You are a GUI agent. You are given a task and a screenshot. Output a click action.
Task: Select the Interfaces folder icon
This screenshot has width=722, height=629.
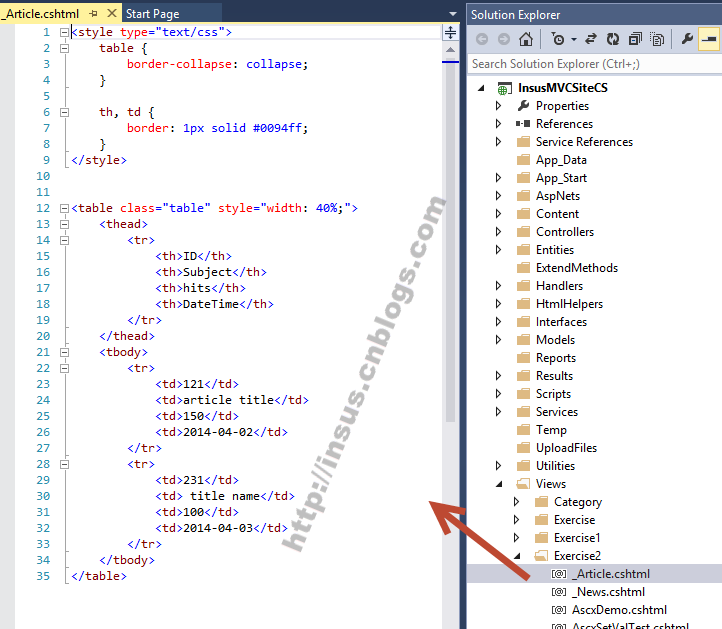[523, 322]
